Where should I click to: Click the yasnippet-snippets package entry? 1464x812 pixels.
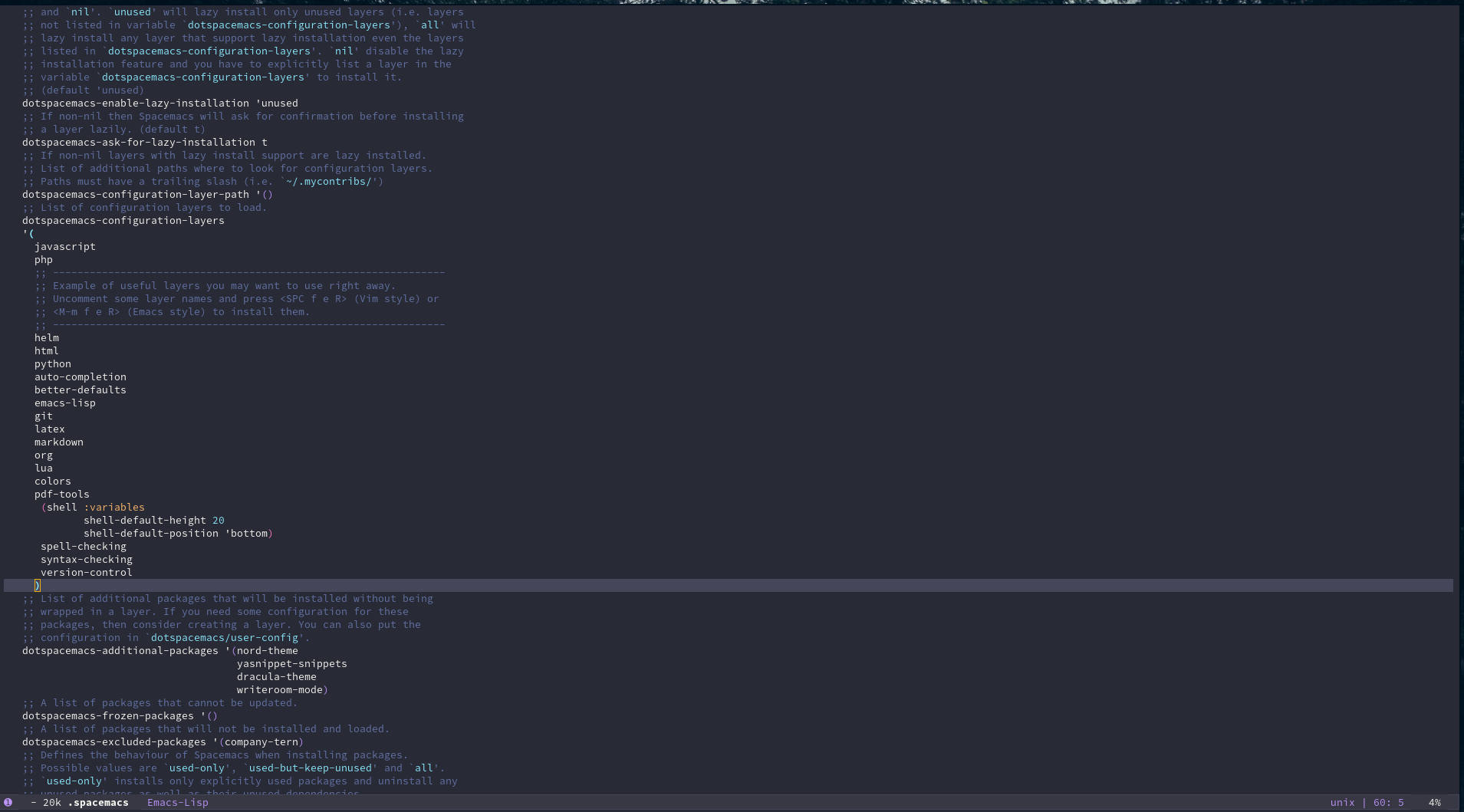tap(292, 663)
